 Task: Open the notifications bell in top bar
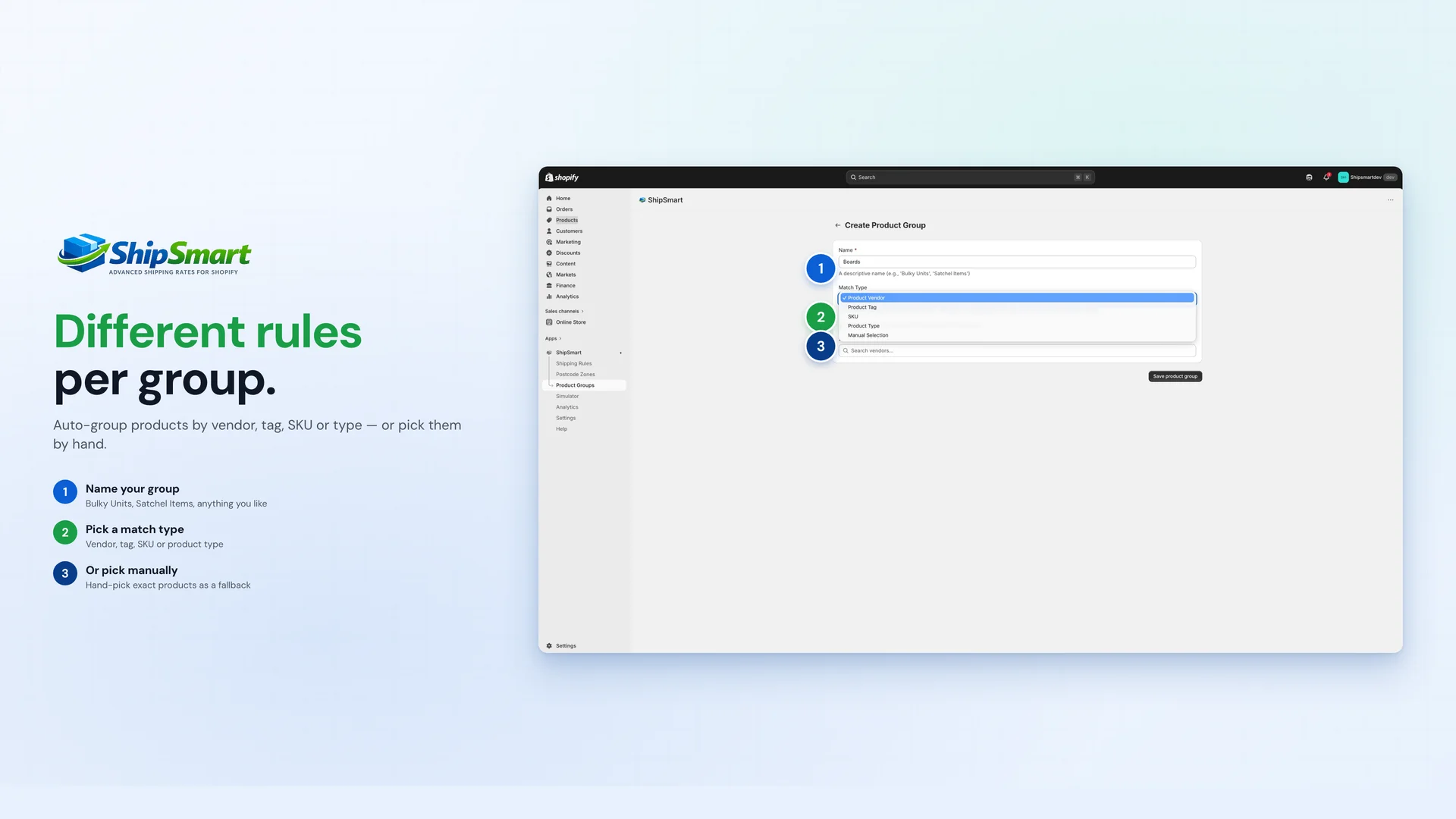[x=1326, y=177]
